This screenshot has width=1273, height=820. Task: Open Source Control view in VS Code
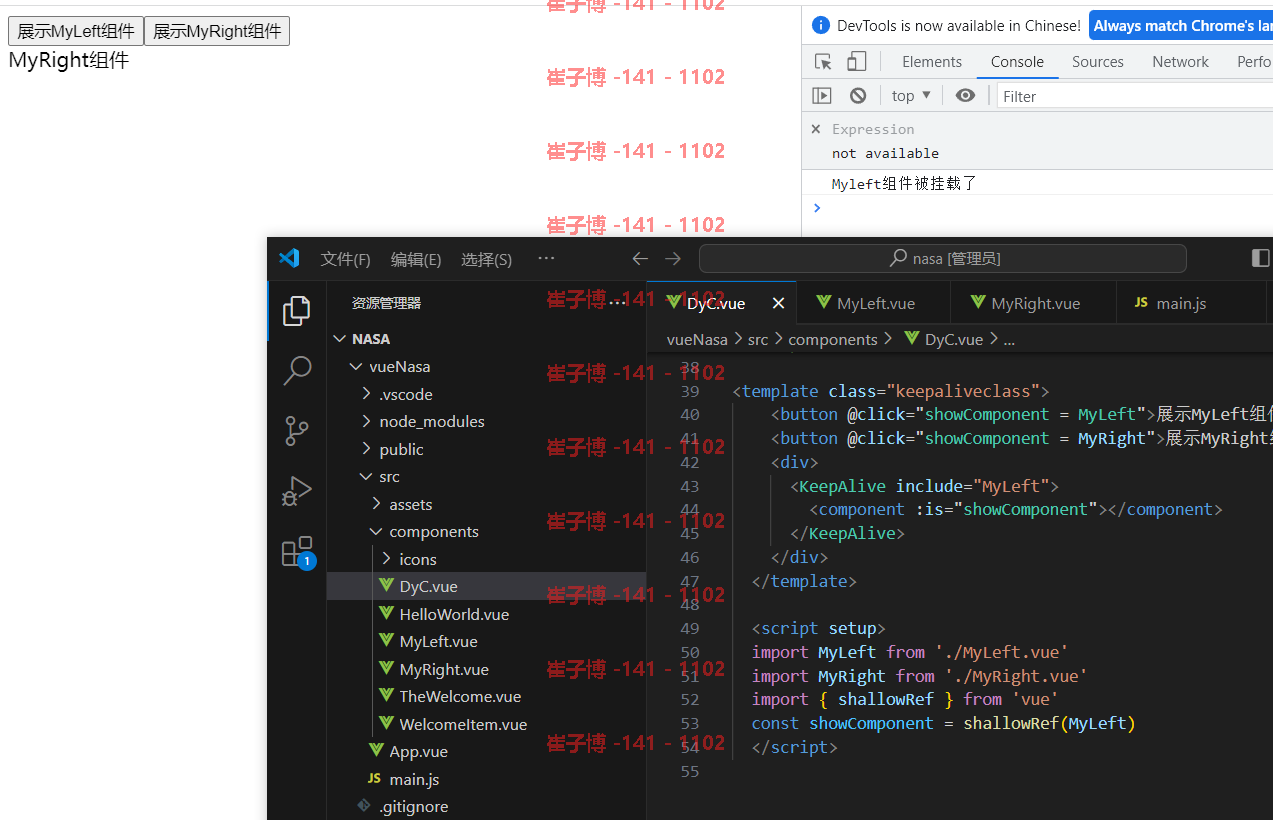(297, 431)
